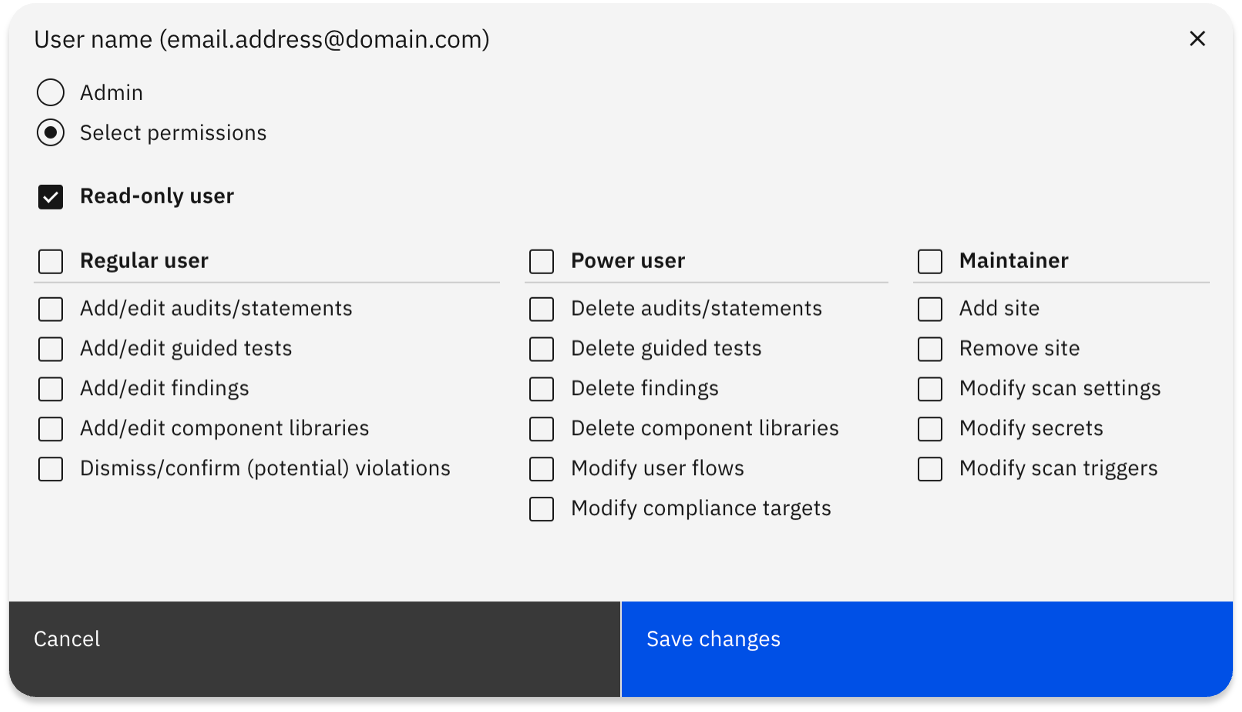This screenshot has width=1242, height=712.
Task: Click the Cancel button
Action: pos(66,638)
